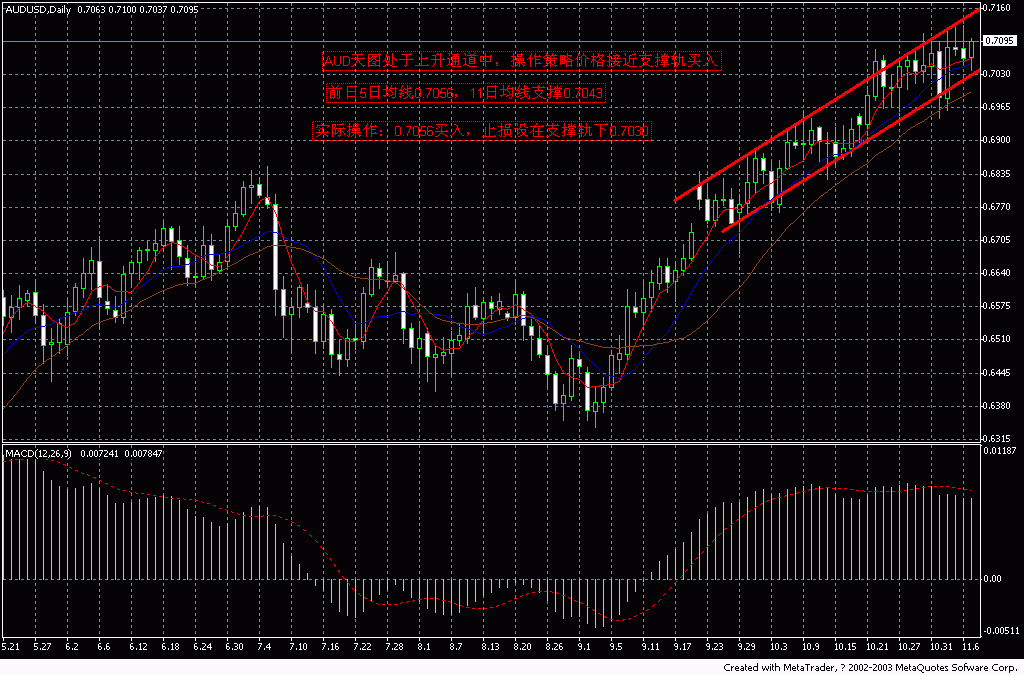Viewport: 1024px width, 675px height.
Task: Click the 0.6965 price axis label
Action: 999,106
